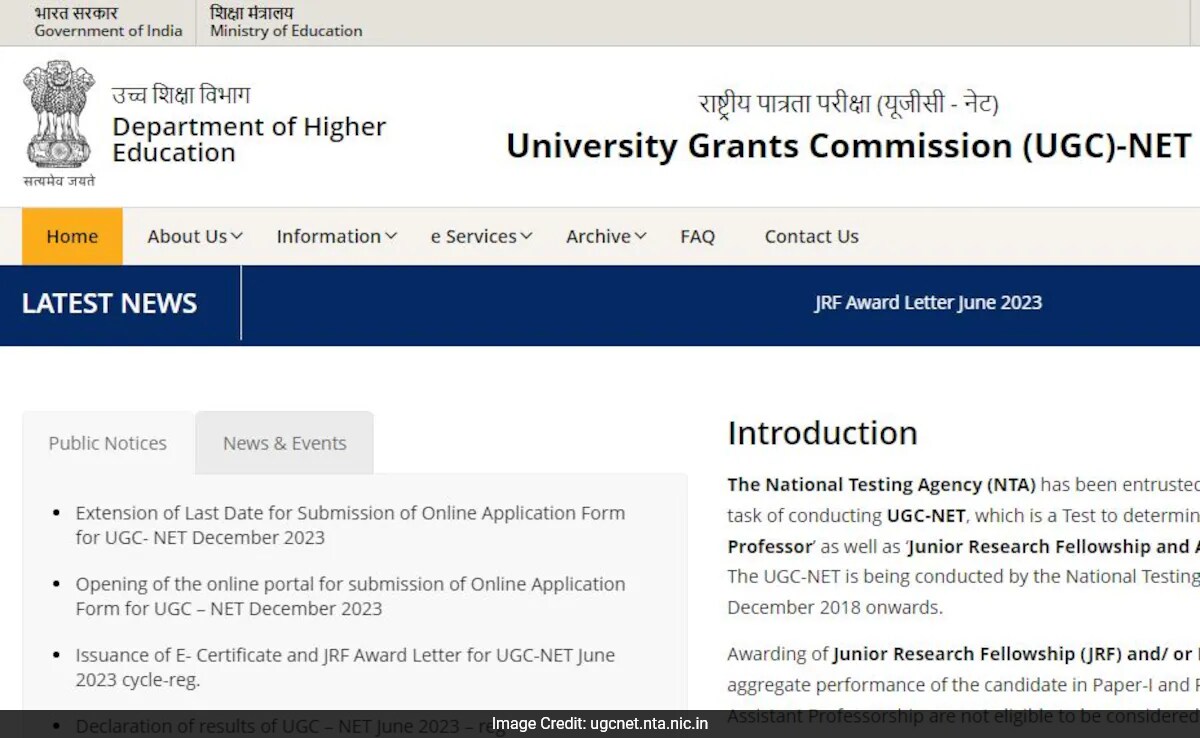Image resolution: width=1200 pixels, height=738 pixels.
Task: Select the Public Notices tab
Action: pos(107,442)
